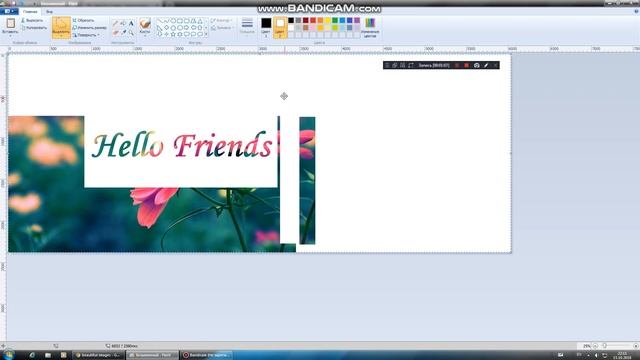
Task: Choose the Diamond shape
Action: pyautogui.click(x=167, y=28)
